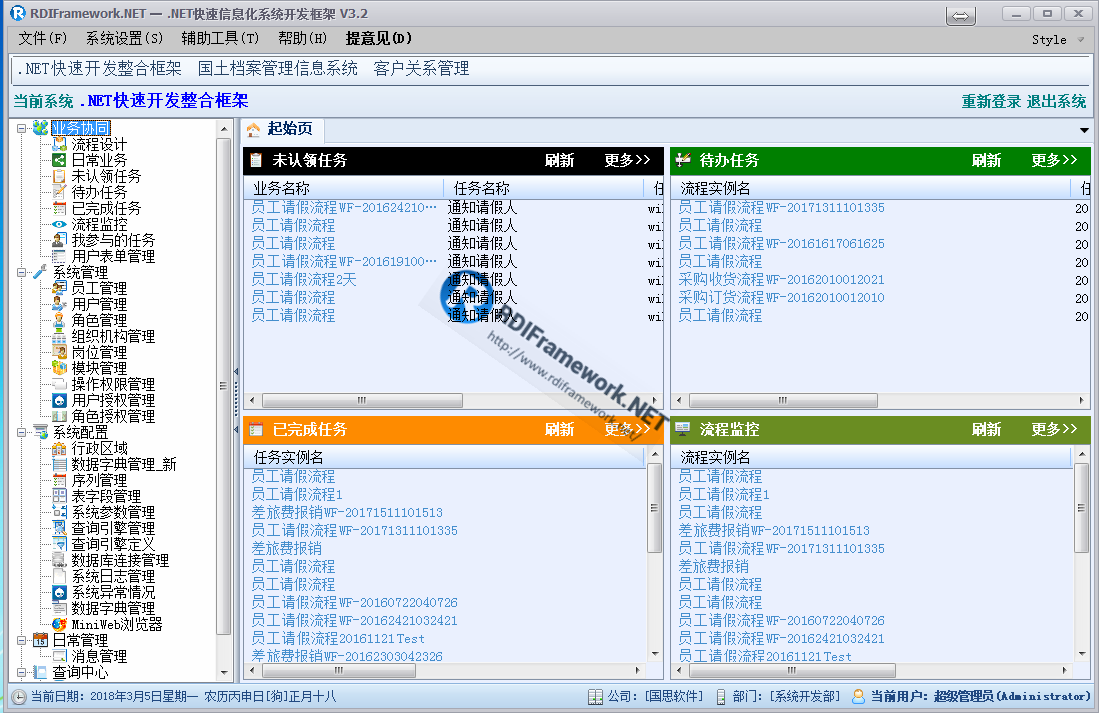Click the 角色授权管理 icon
Viewport: 1099px width, 713px height.
pyautogui.click(x=60, y=416)
